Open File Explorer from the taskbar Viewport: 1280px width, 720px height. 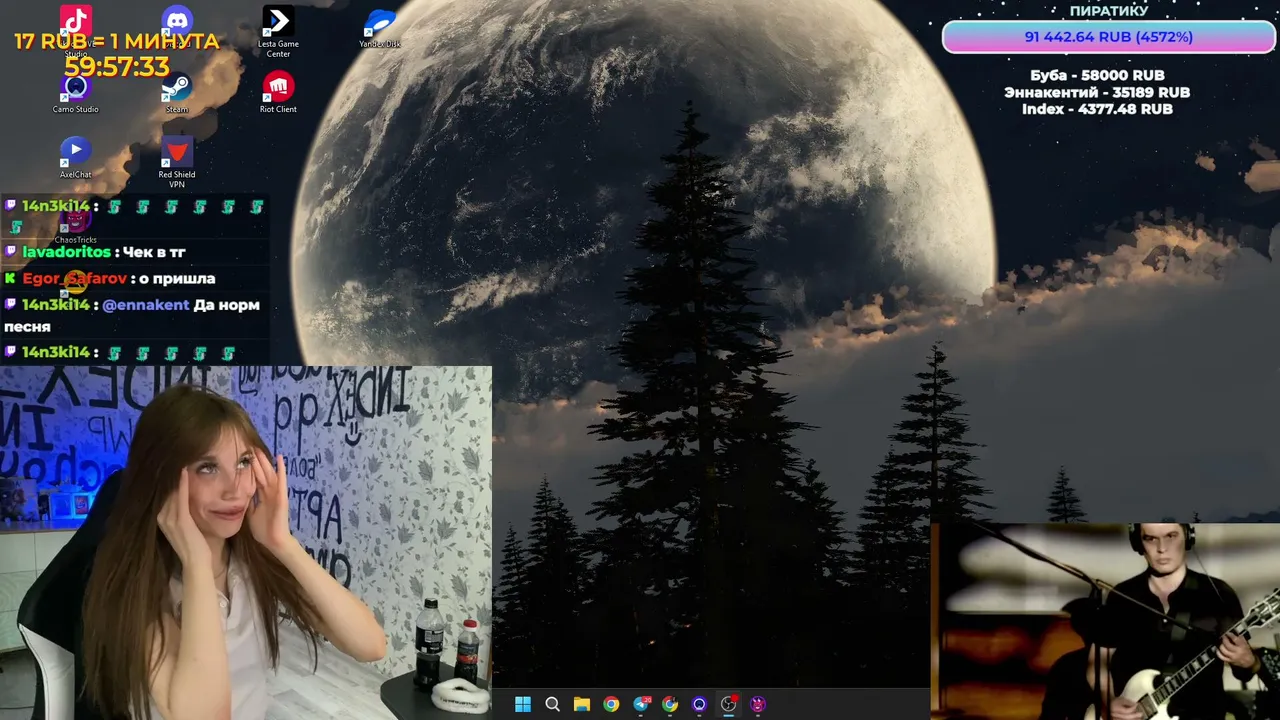tap(582, 704)
